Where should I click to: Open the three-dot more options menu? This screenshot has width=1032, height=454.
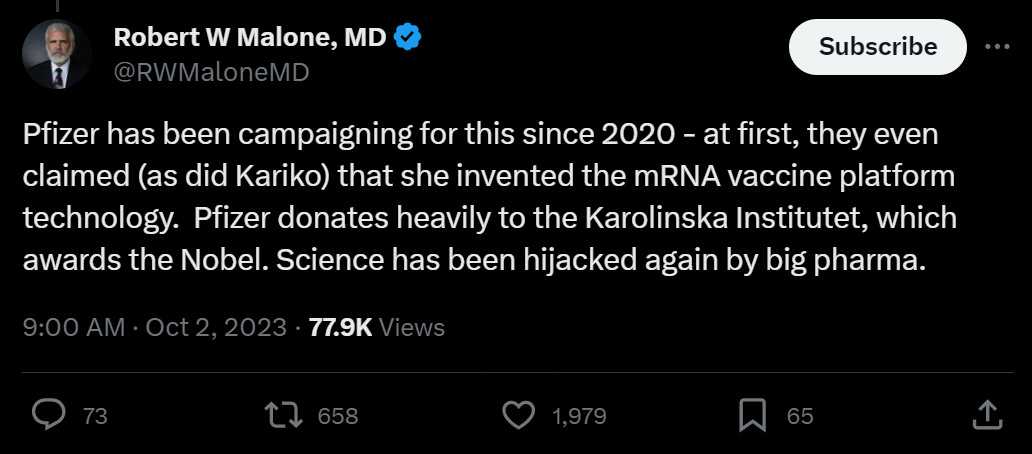pyautogui.click(x=998, y=46)
